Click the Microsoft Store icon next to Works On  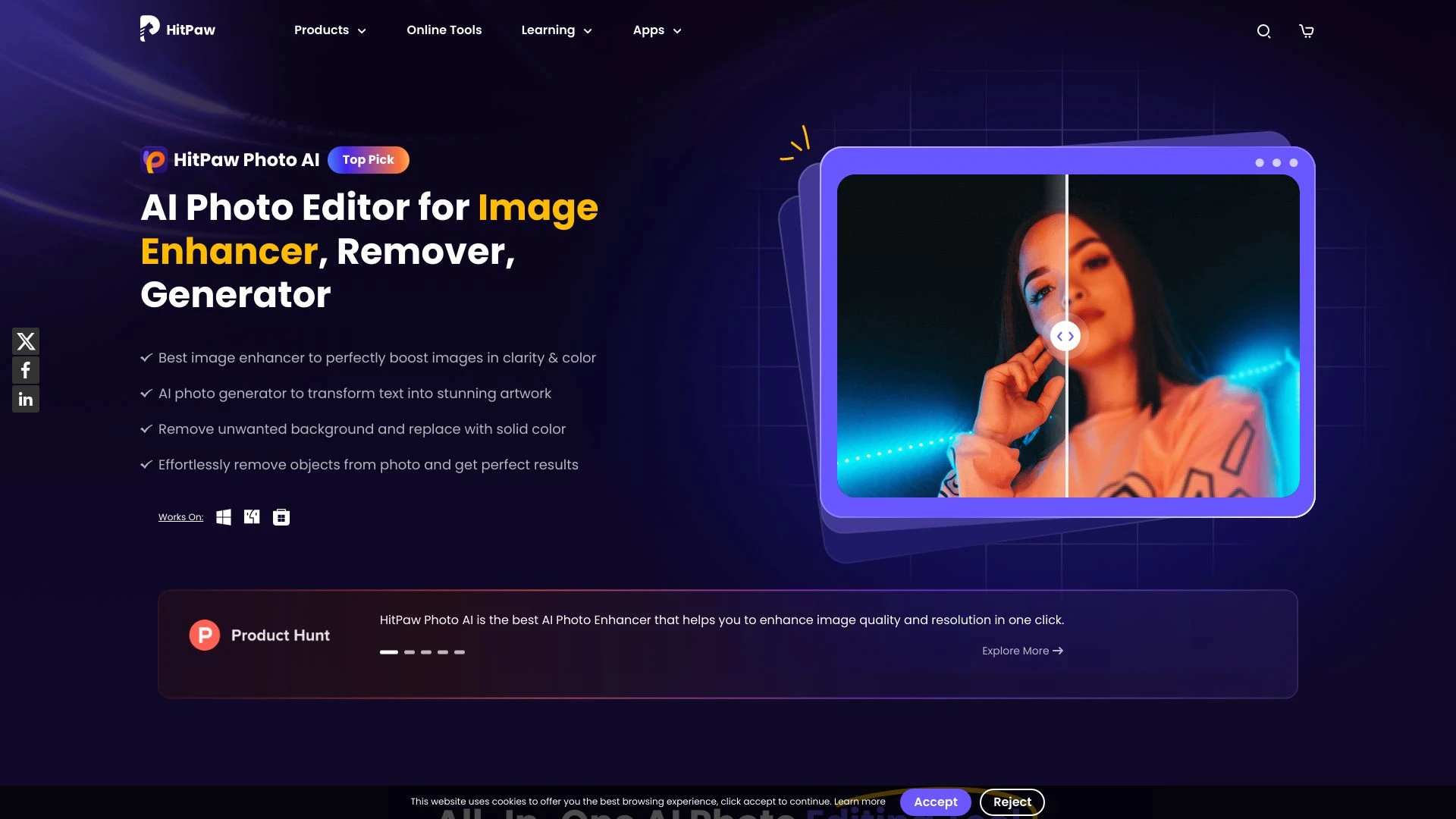pos(281,516)
